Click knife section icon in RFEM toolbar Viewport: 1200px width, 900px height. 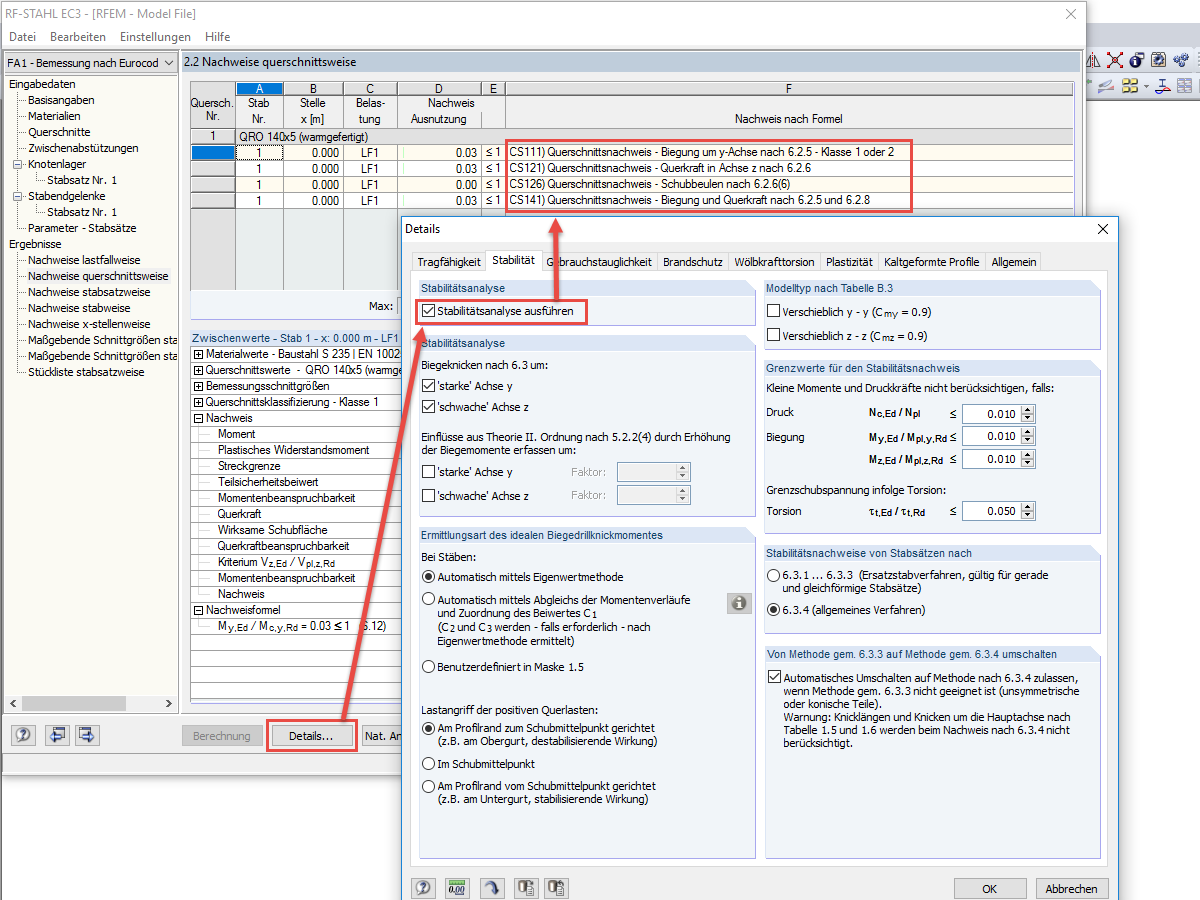(1106, 86)
